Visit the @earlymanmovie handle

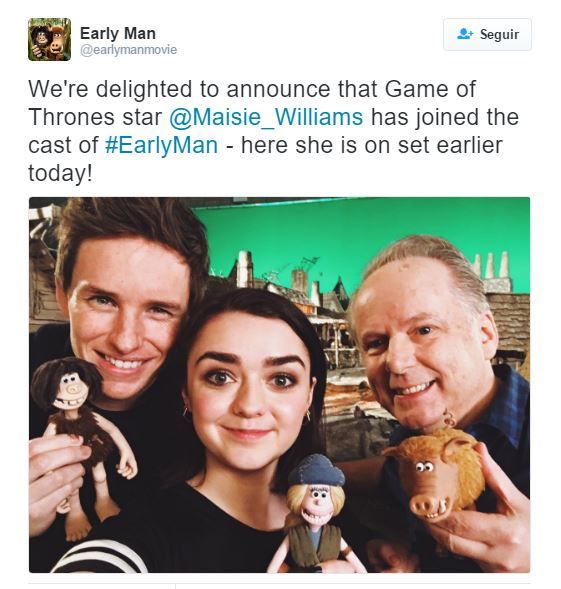tap(128, 50)
